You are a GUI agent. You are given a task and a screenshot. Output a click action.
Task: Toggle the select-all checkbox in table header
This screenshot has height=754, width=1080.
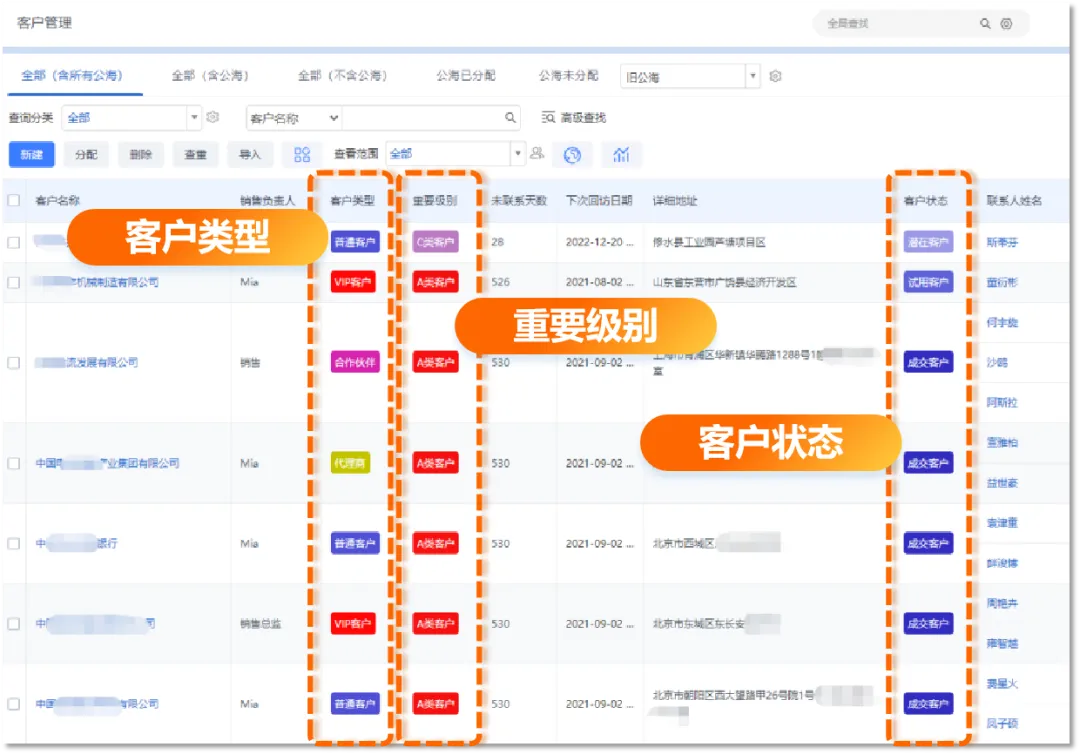(x=14, y=201)
